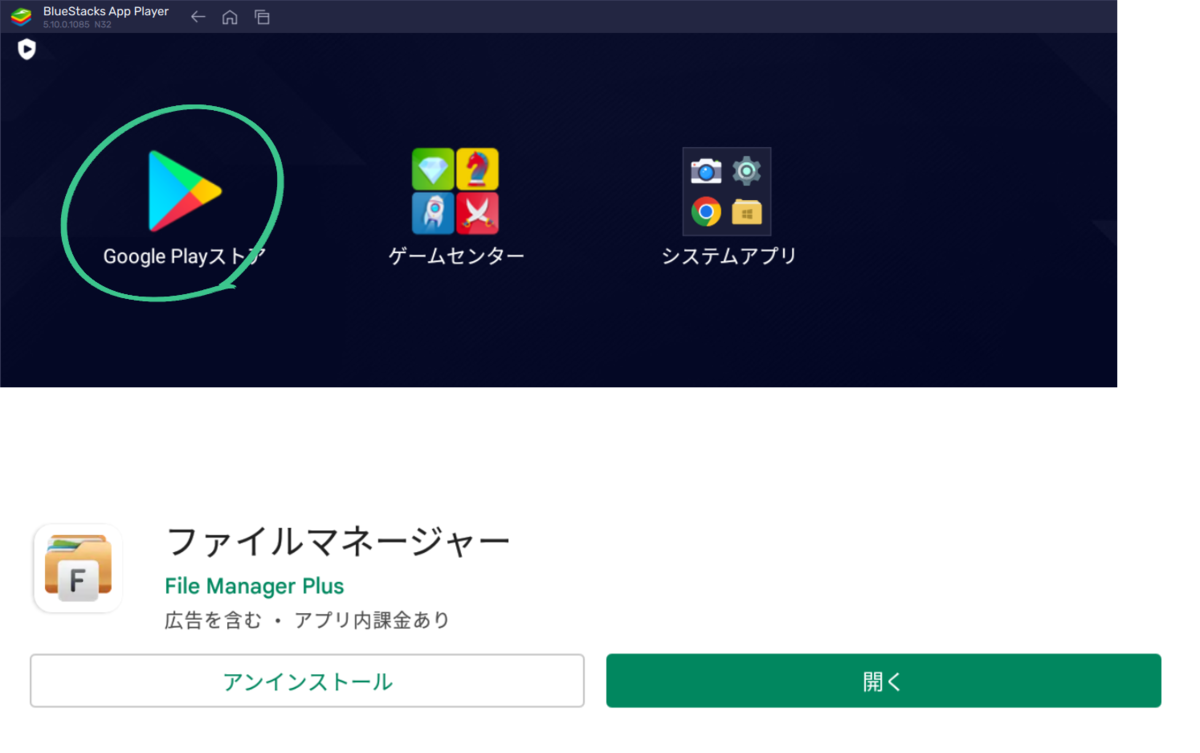Go to BlueStacks home screen
Screen dimensions: 1200x753
pyautogui.click(x=230, y=17)
